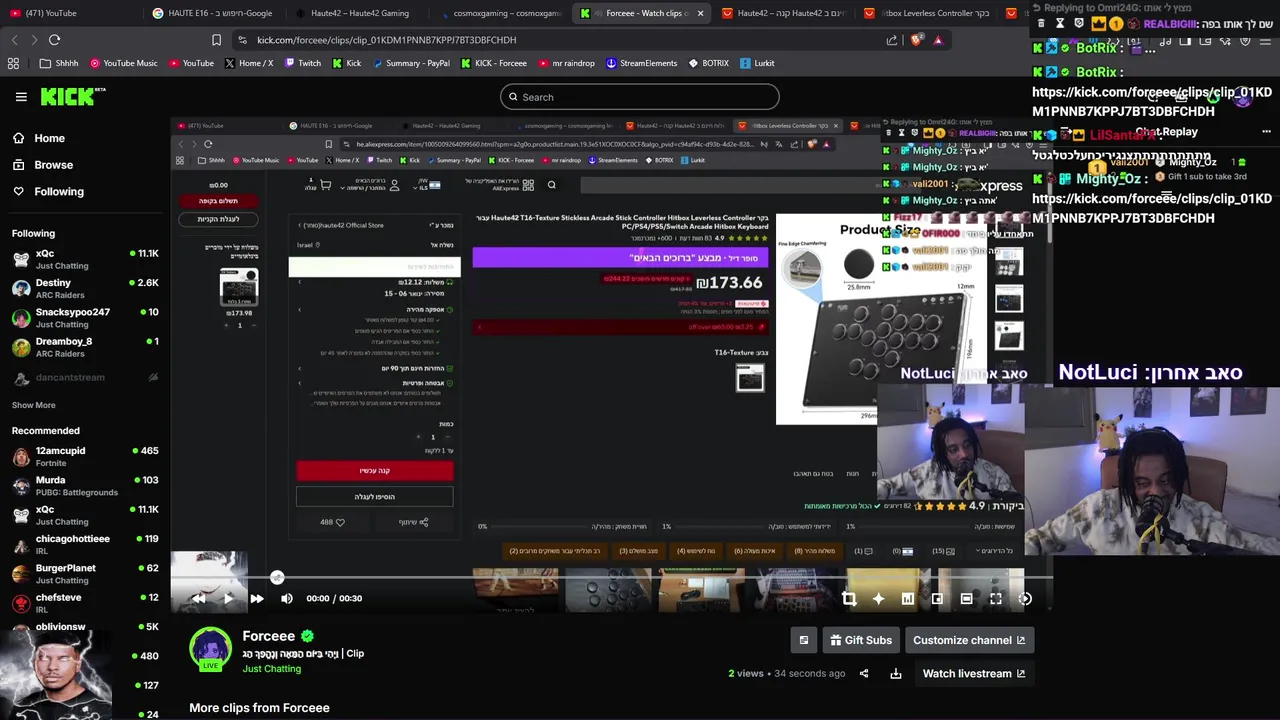Toggle picture-in-picture mode

(937, 598)
